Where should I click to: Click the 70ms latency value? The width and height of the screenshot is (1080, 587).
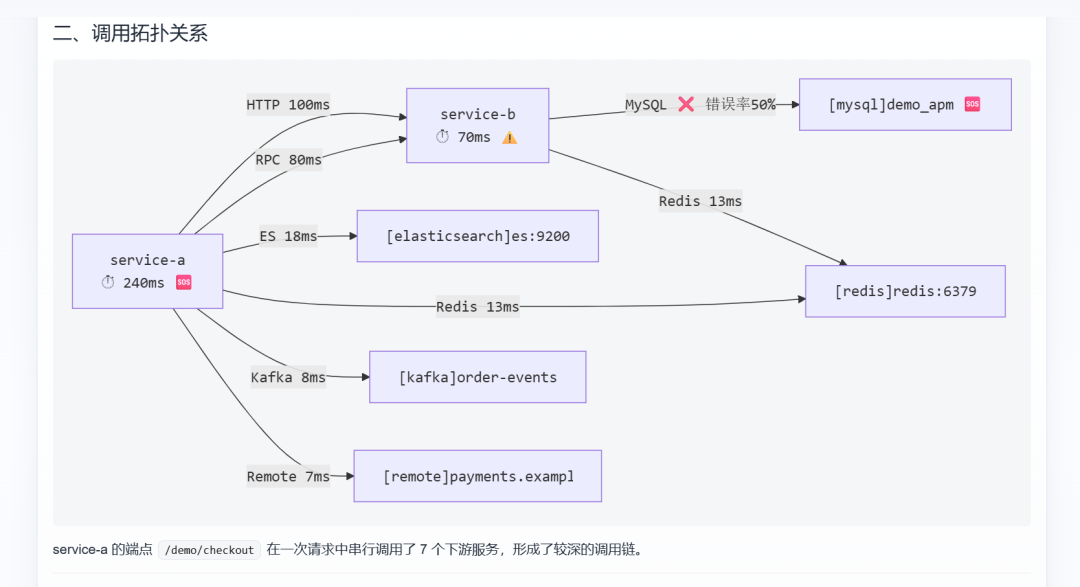[474, 137]
